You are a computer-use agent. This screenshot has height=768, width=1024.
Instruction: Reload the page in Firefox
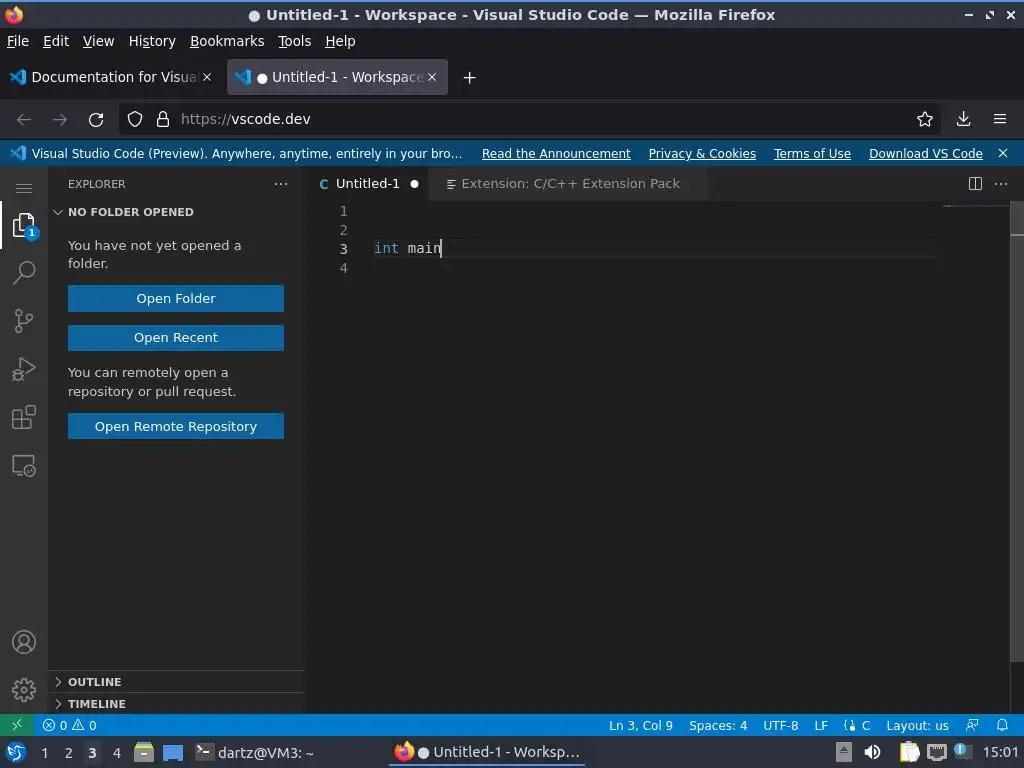click(96, 120)
